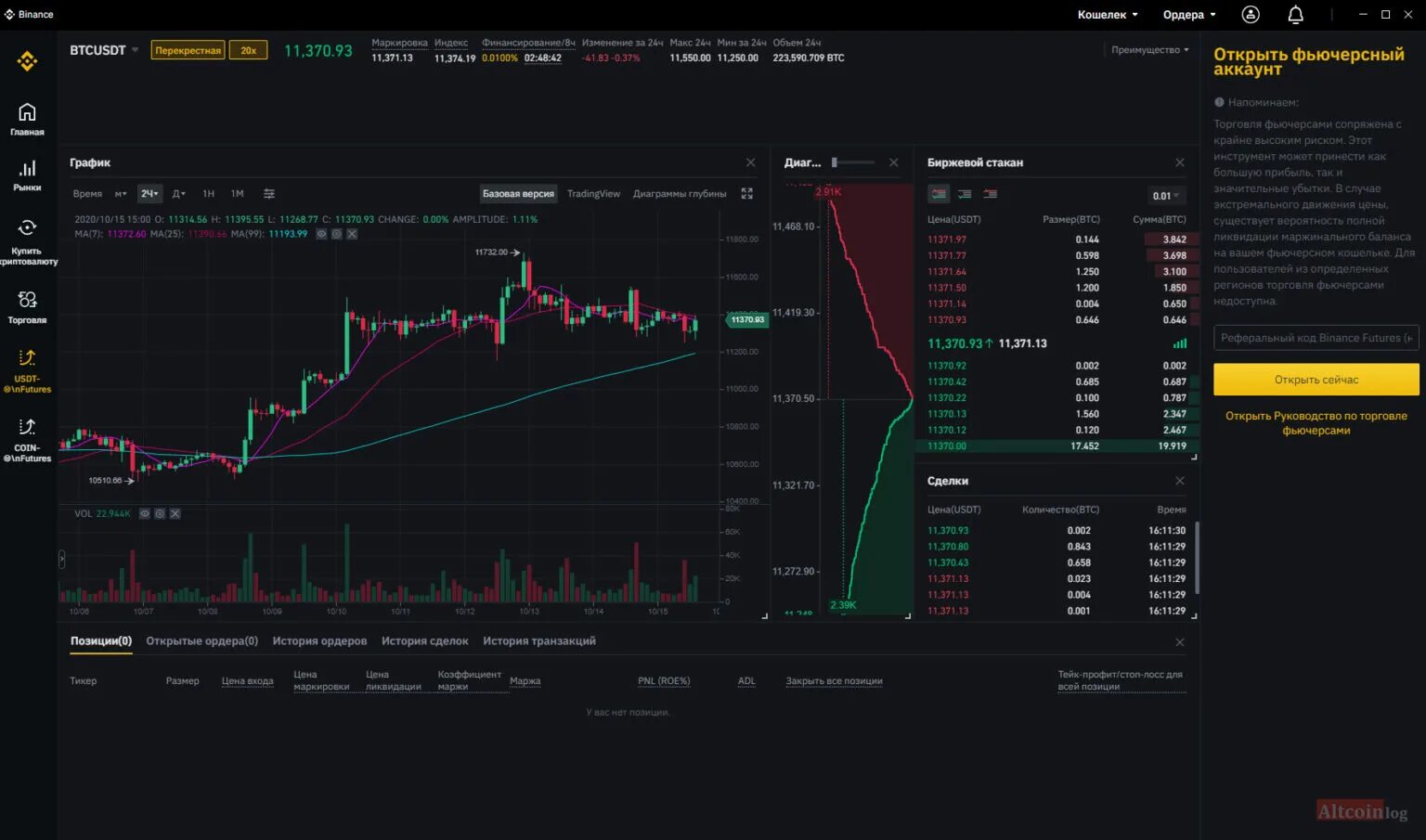Image resolution: width=1426 pixels, height=840 pixels.
Task: Open the user account profile icon
Action: tap(1251, 14)
